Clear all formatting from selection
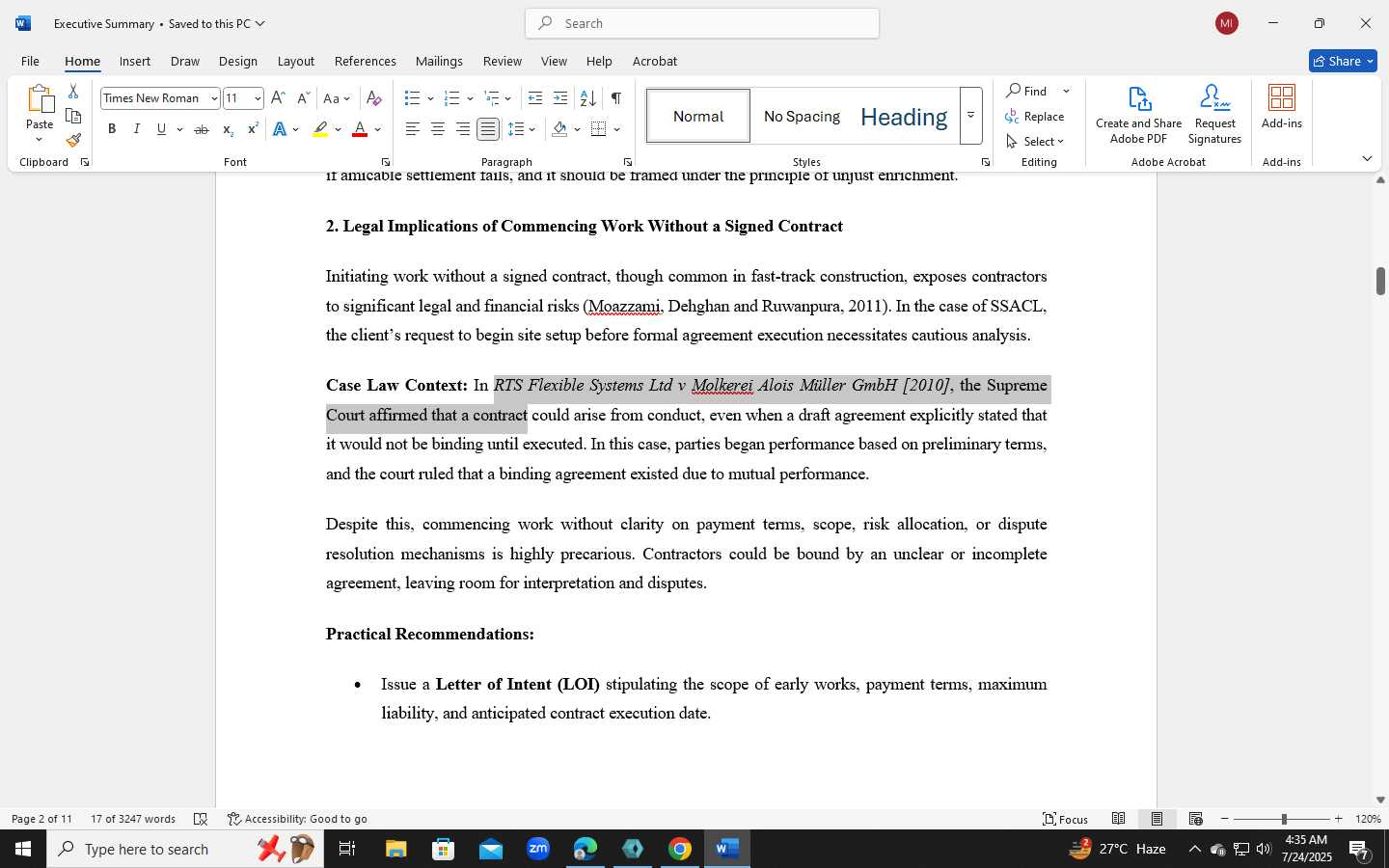The width and height of the screenshot is (1389, 868). coord(374,98)
